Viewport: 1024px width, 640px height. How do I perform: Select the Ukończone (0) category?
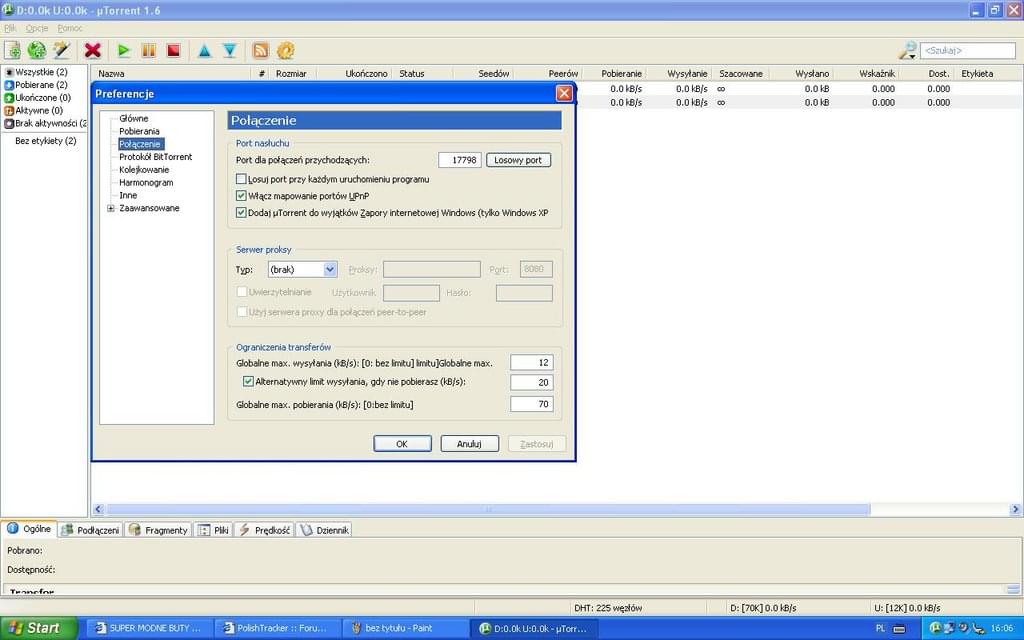(38, 97)
